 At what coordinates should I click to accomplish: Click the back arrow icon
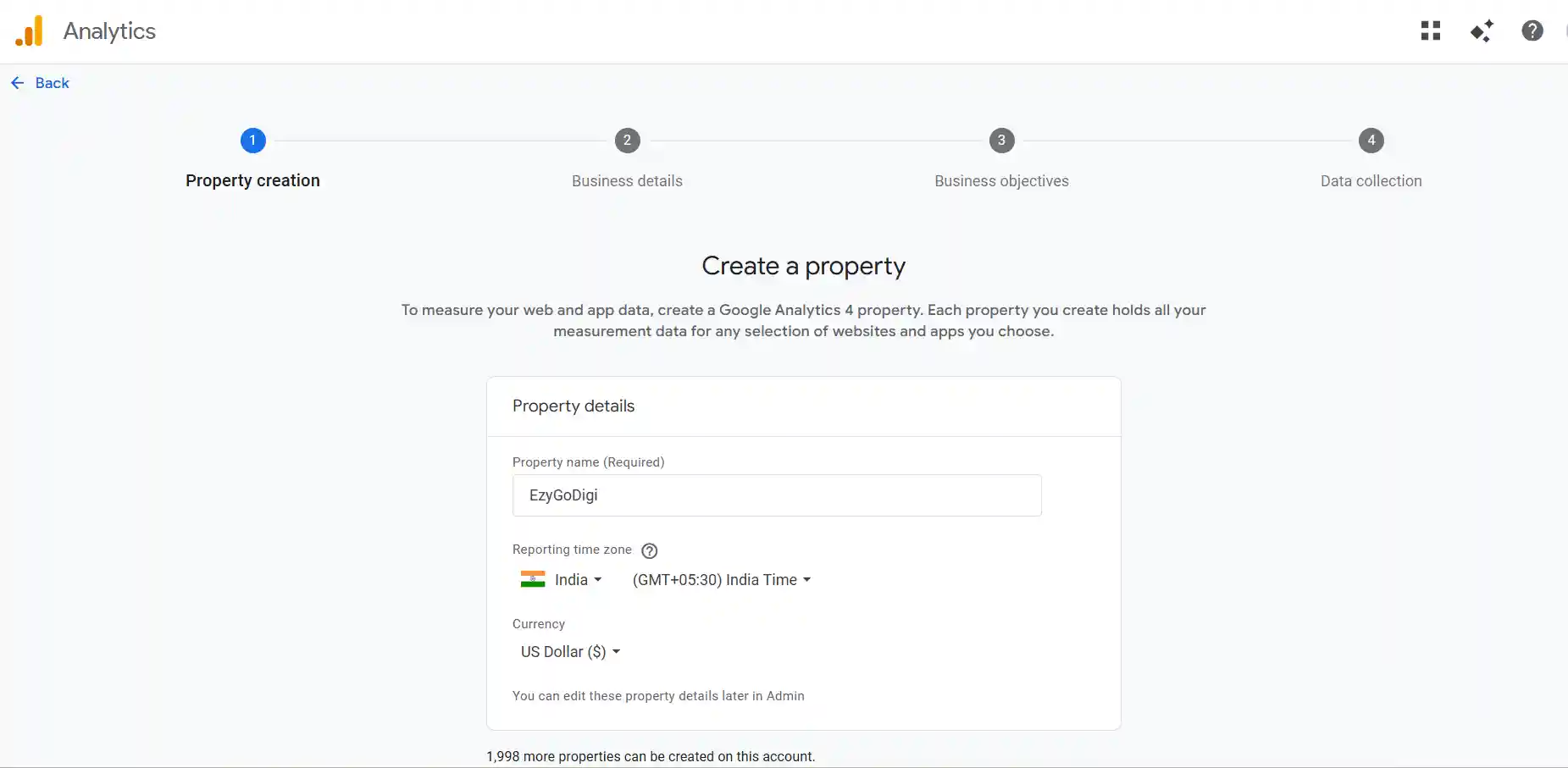(x=18, y=82)
